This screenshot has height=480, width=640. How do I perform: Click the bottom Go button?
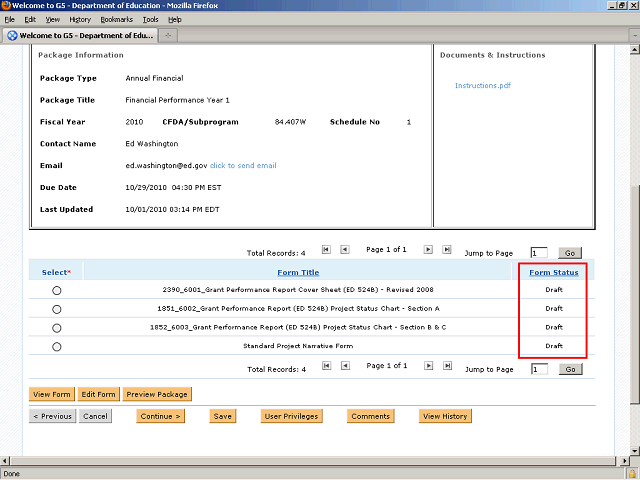571,369
